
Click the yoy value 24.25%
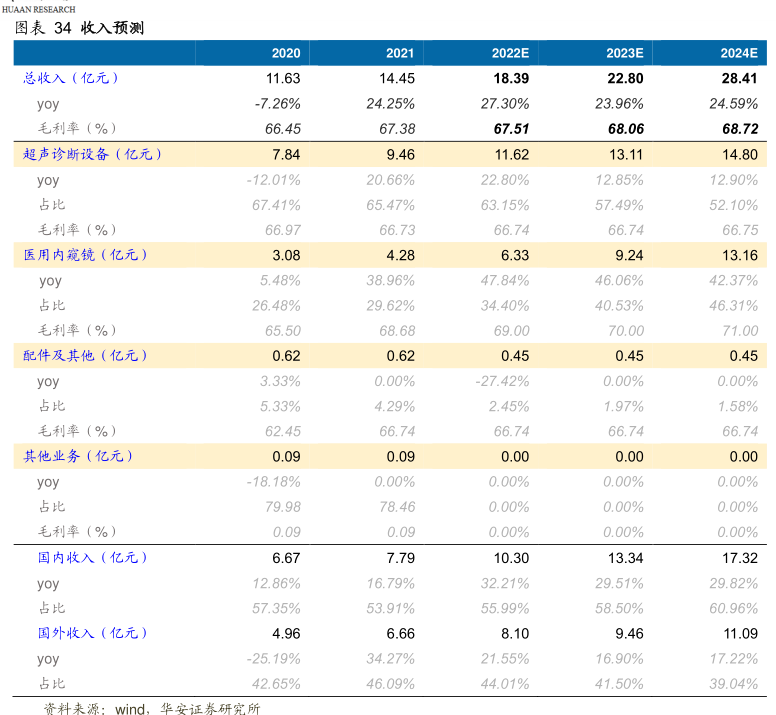(x=390, y=104)
